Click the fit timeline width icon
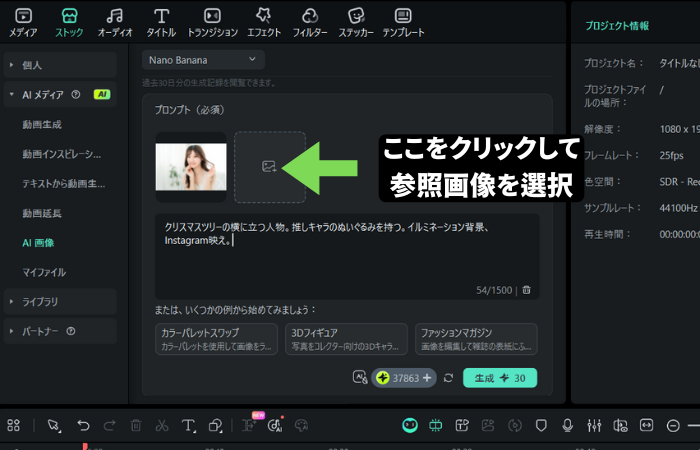The height and width of the screenshot is (450, 700). point(646,425)
